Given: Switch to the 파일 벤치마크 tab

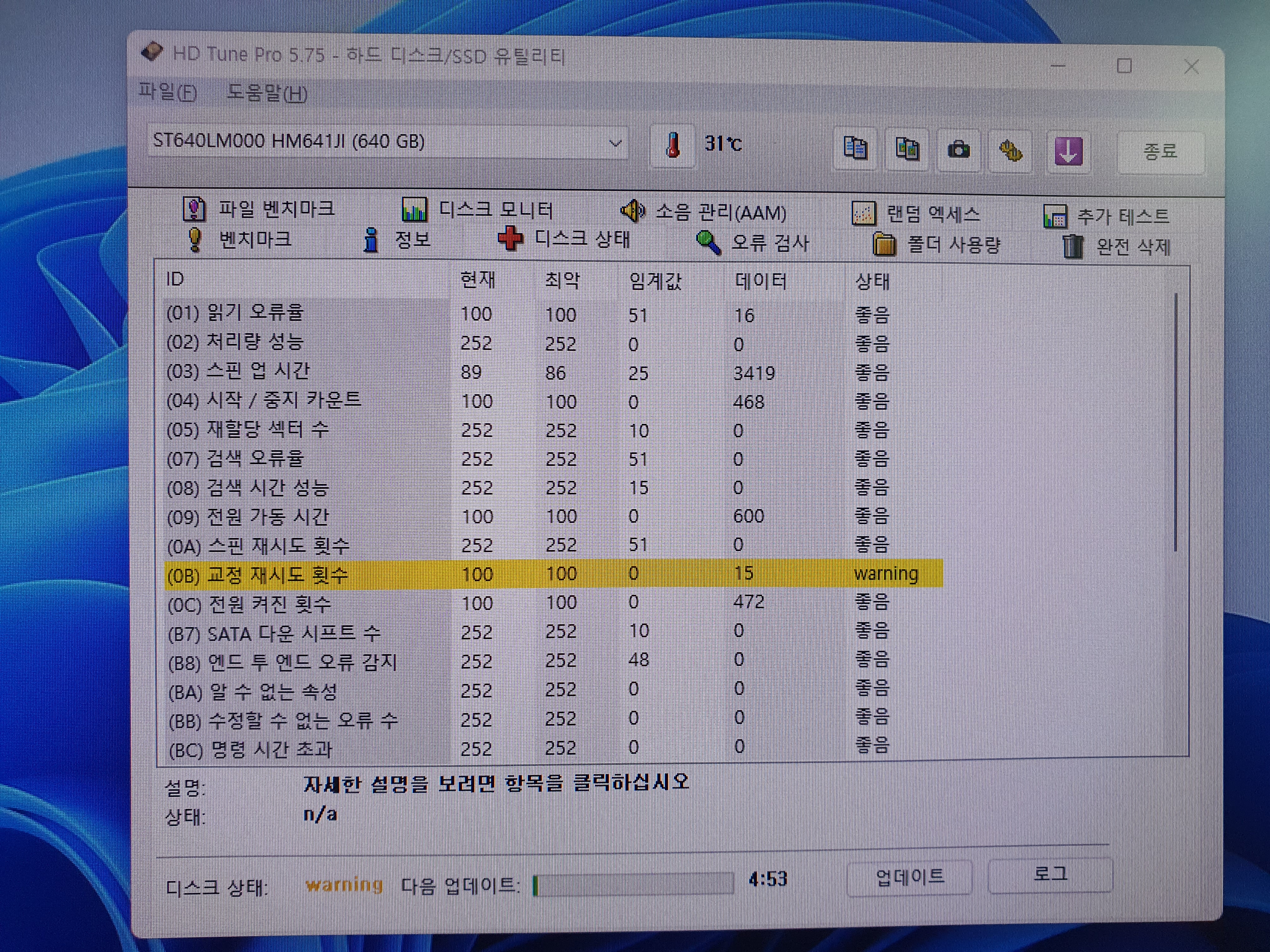Looking at the screenshot, I should point(258,209).
